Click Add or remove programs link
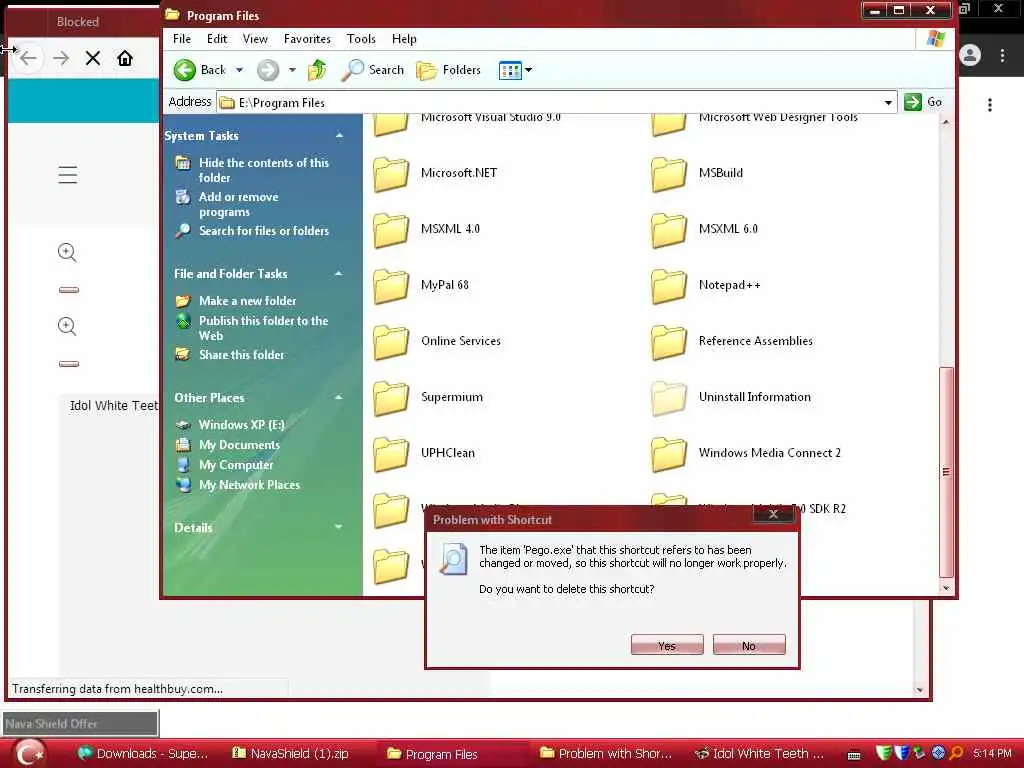1024x768 pixels. click(x=238, y=204)
